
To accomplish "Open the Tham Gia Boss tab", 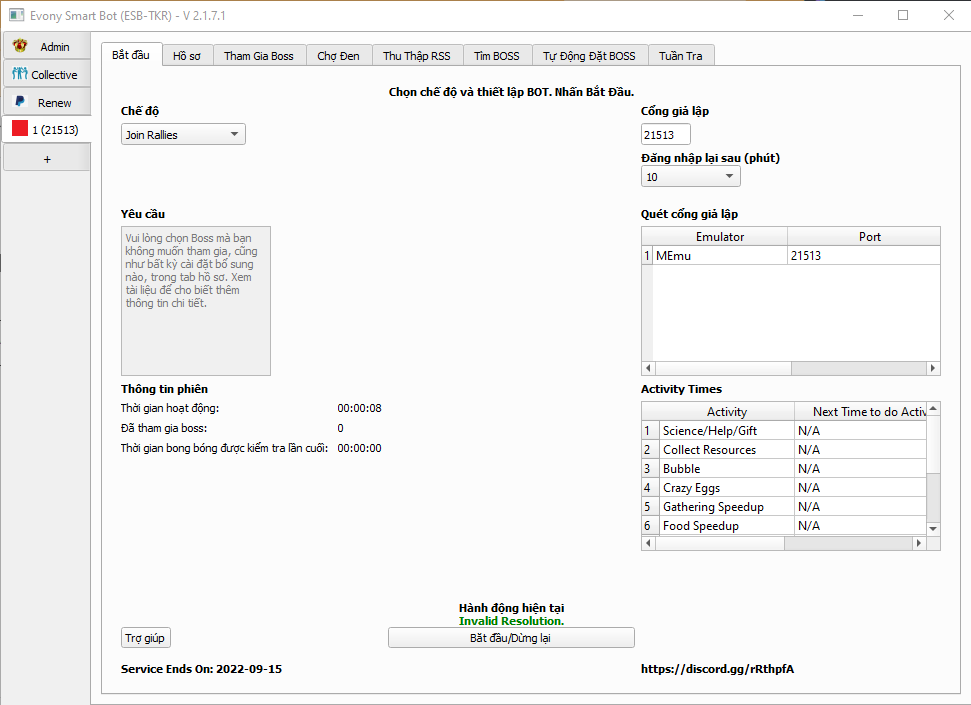I will [258, 56].
